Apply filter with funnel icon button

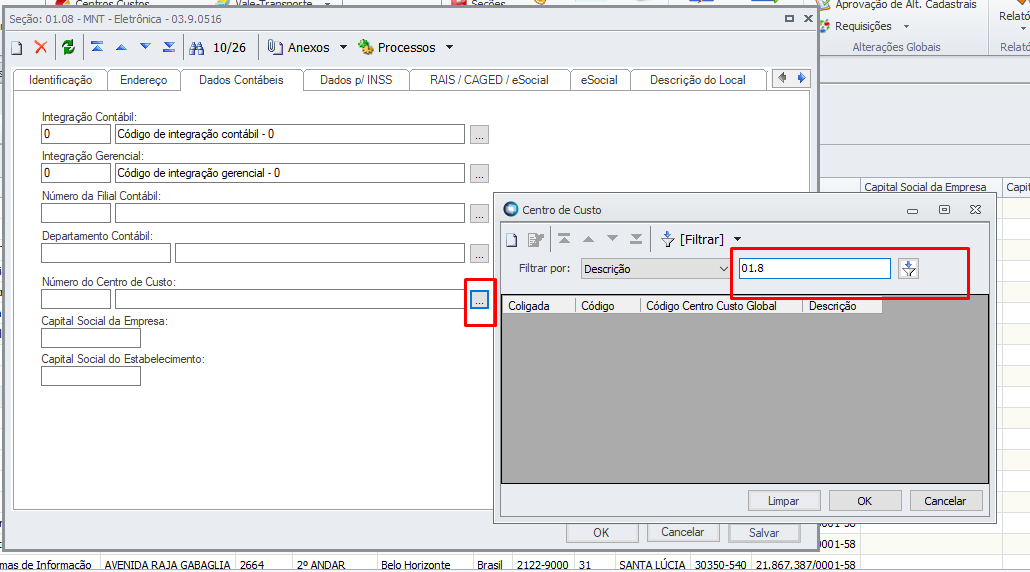click(908, 269)
